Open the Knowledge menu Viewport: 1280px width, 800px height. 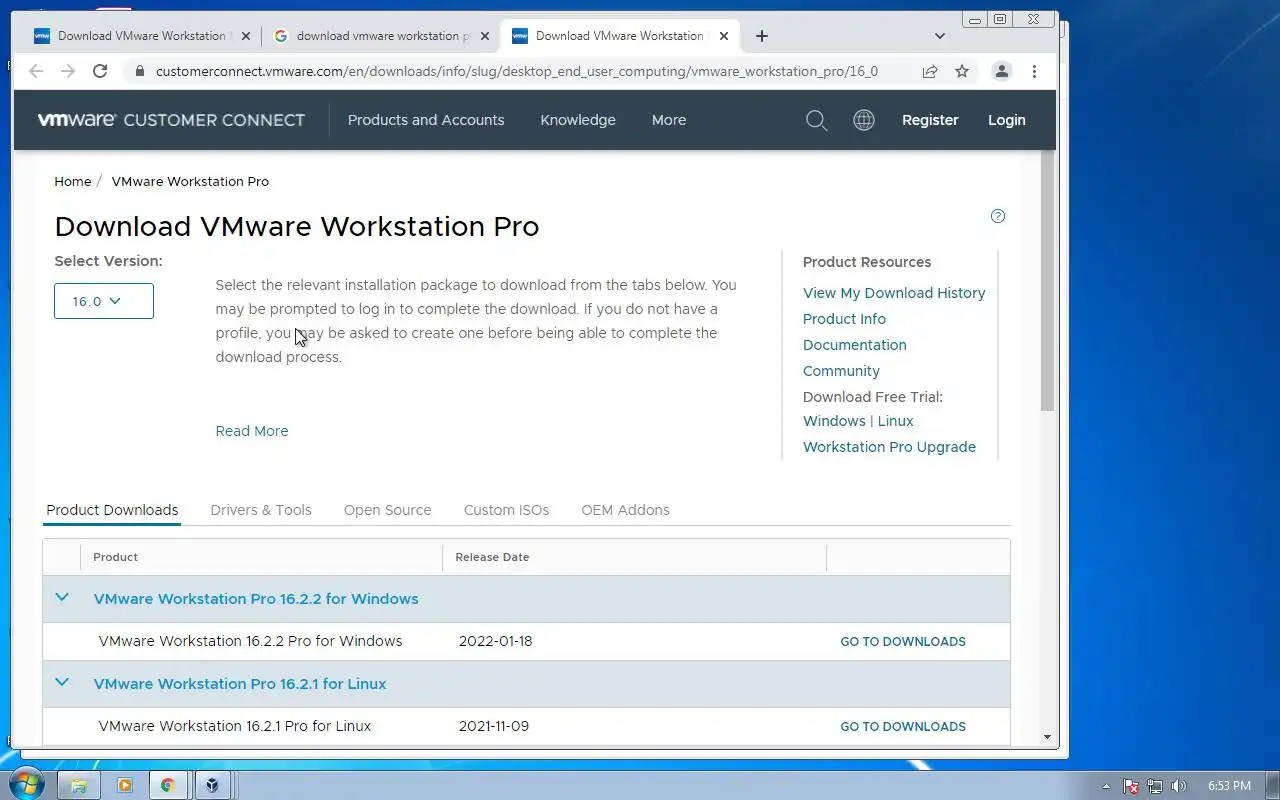(578, 120)
